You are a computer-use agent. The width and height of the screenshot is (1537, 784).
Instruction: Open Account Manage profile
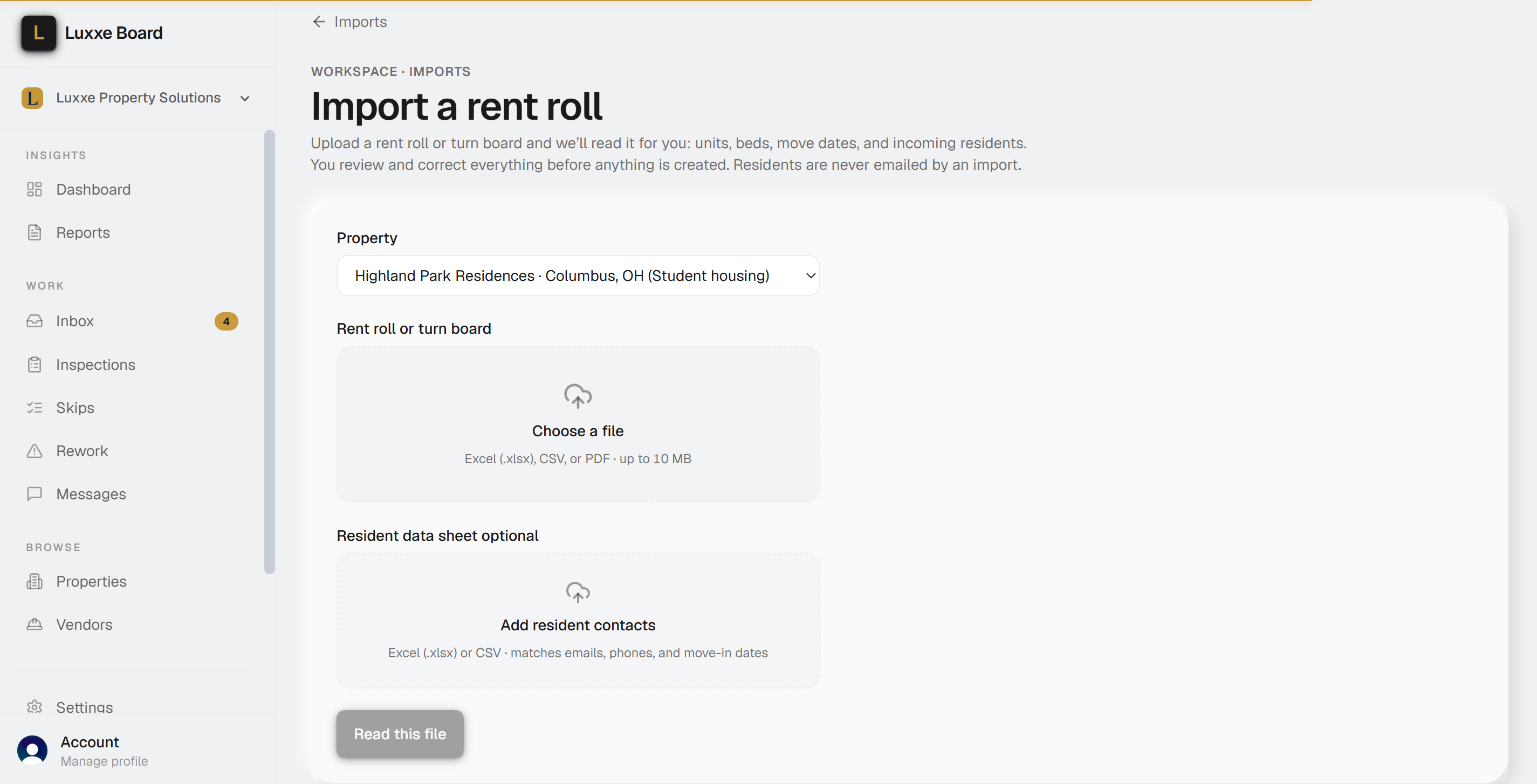point(104,751)
